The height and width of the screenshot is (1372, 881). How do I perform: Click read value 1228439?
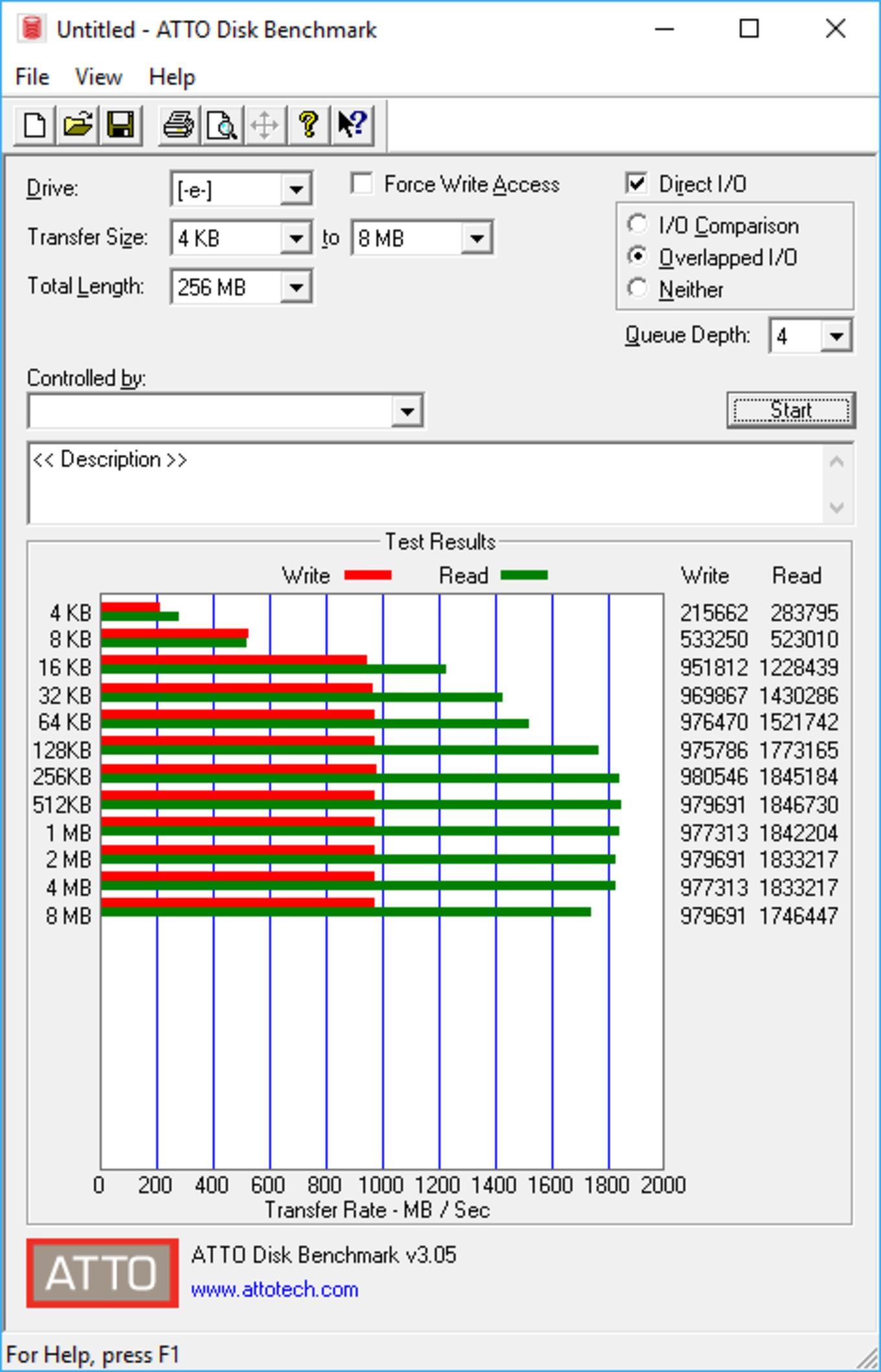[799, 667]
